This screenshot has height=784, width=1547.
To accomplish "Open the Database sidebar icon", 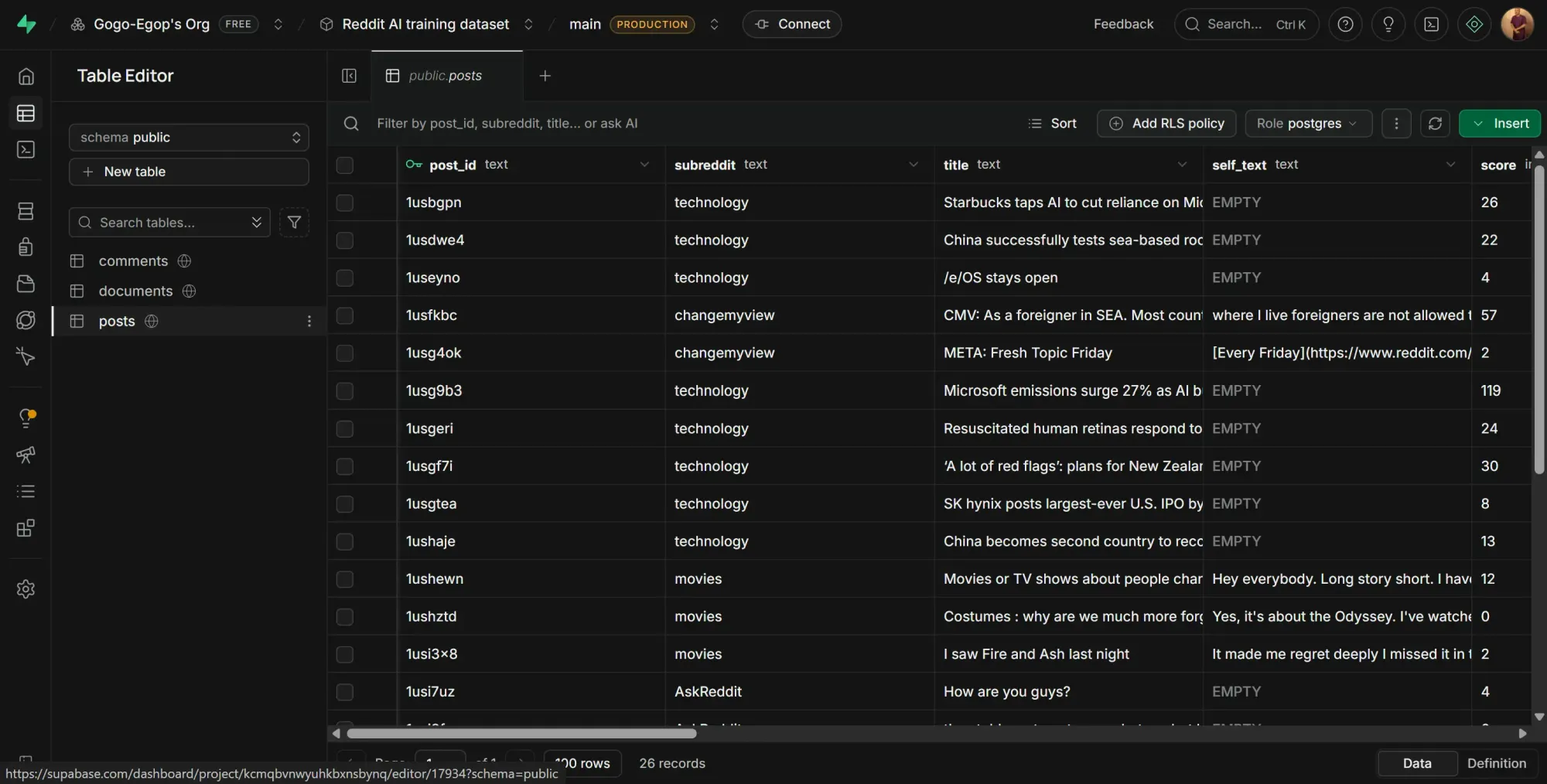I will pos(26,211).
